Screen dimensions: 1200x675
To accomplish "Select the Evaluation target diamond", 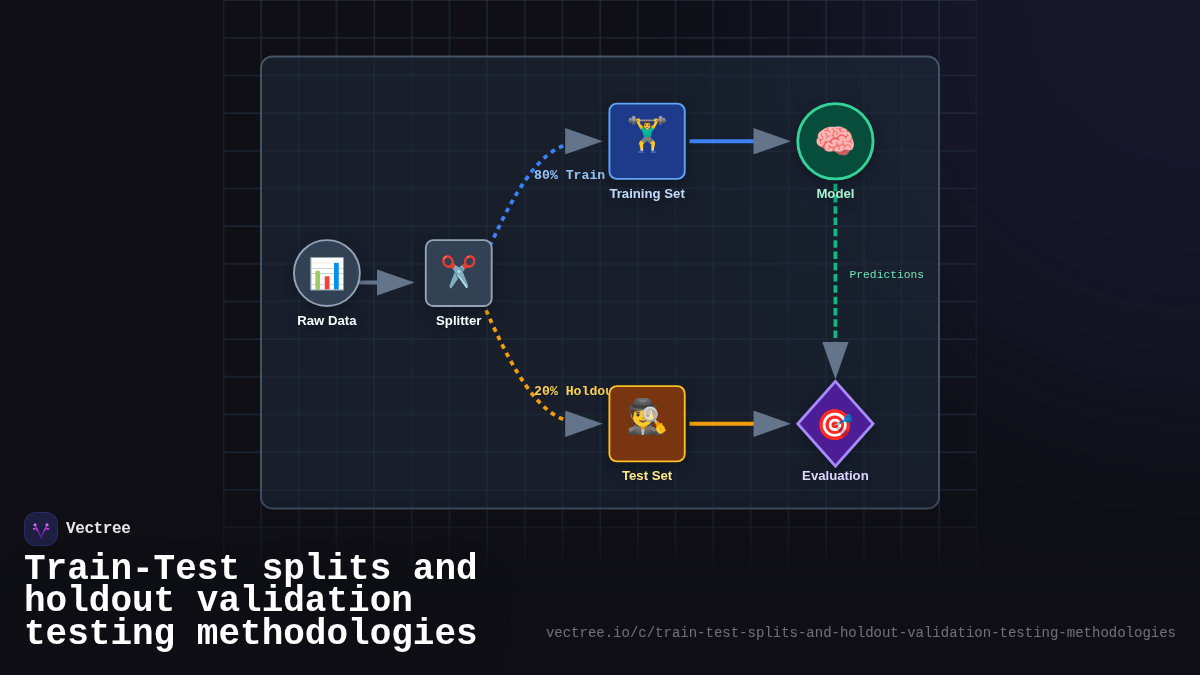I will [x=835, y=424].
